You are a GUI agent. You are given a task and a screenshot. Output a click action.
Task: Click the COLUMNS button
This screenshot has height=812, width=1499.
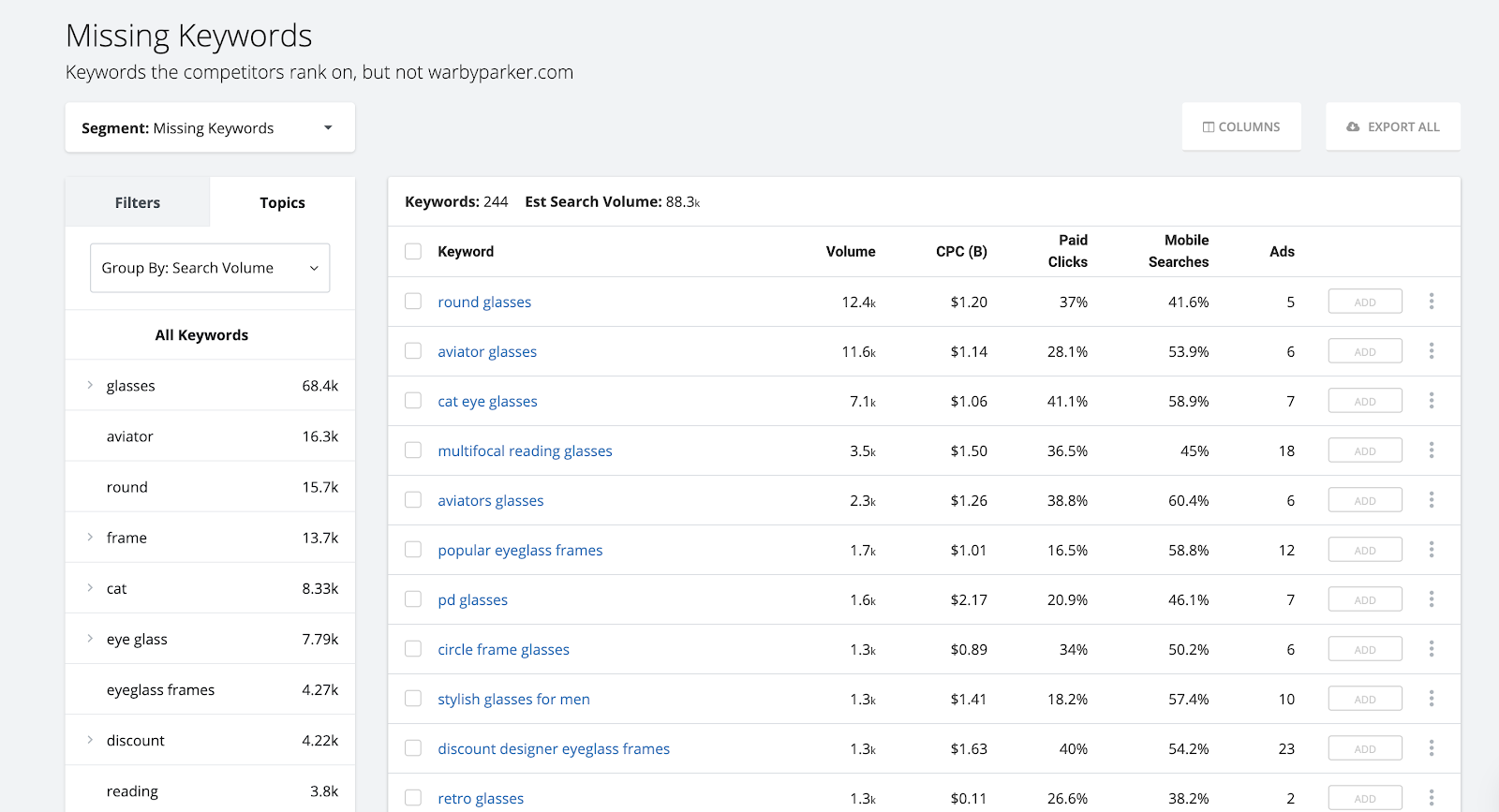coord(1241,126)
